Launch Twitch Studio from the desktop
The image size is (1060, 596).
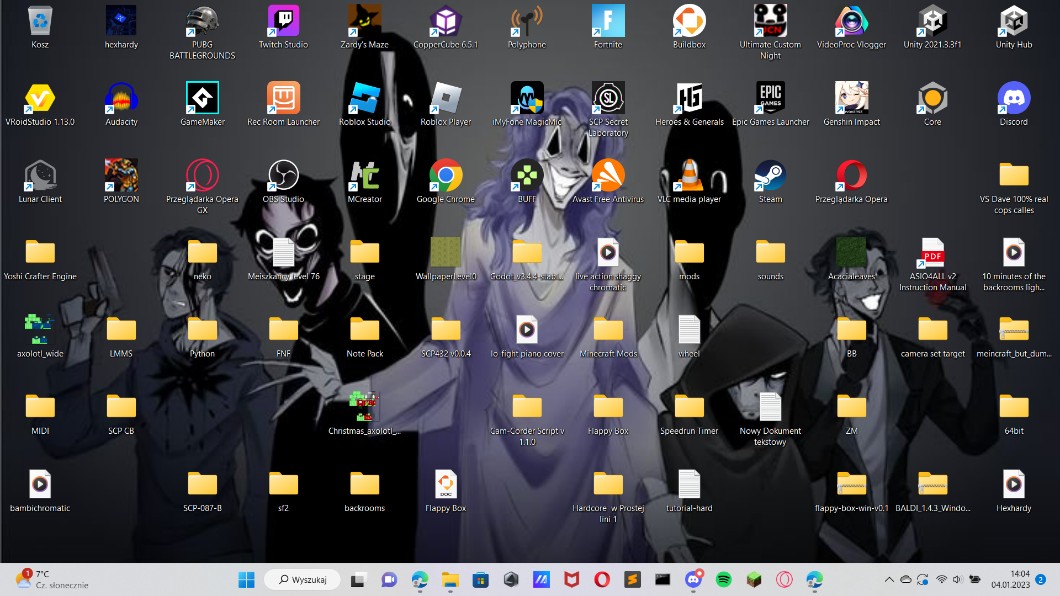283,22
